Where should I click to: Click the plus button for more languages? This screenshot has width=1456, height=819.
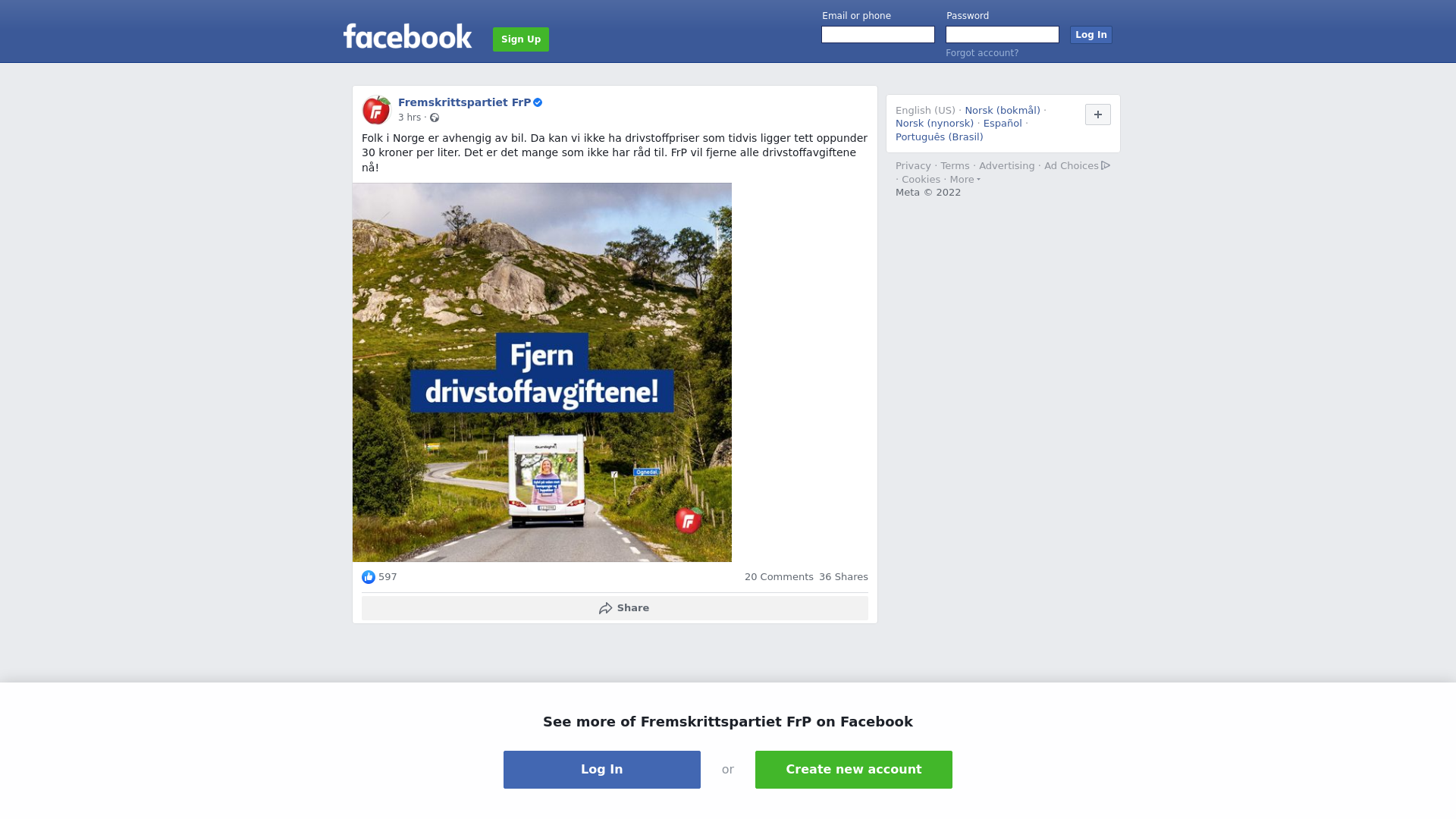[1097, 115]
